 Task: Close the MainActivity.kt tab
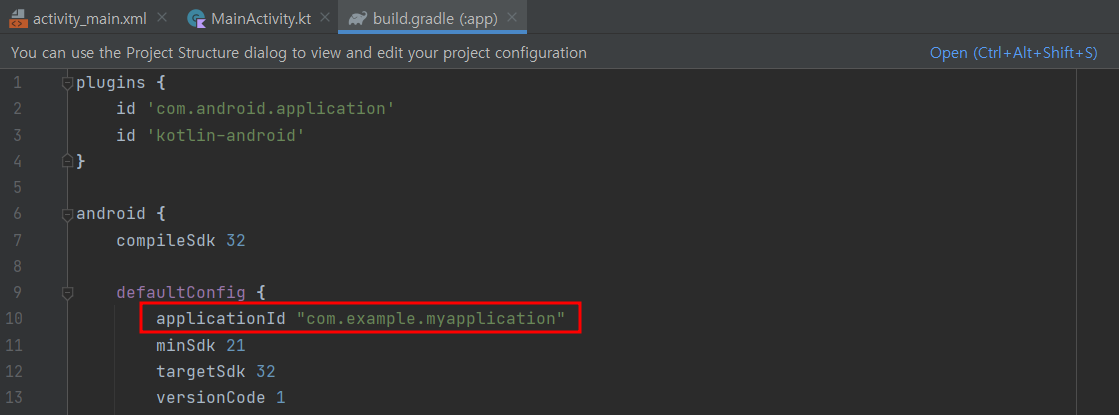tap(326, 19)
